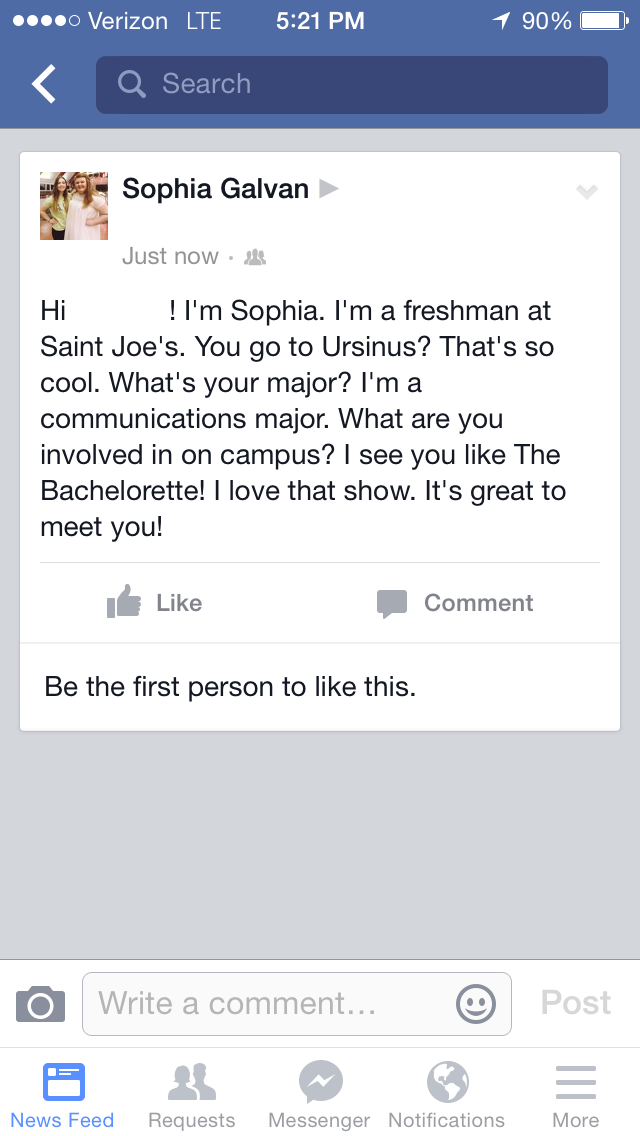Viewport: 640px width, 1136px height.
Task: Tap the search magnifier icon
Action: tap(131, 84)
